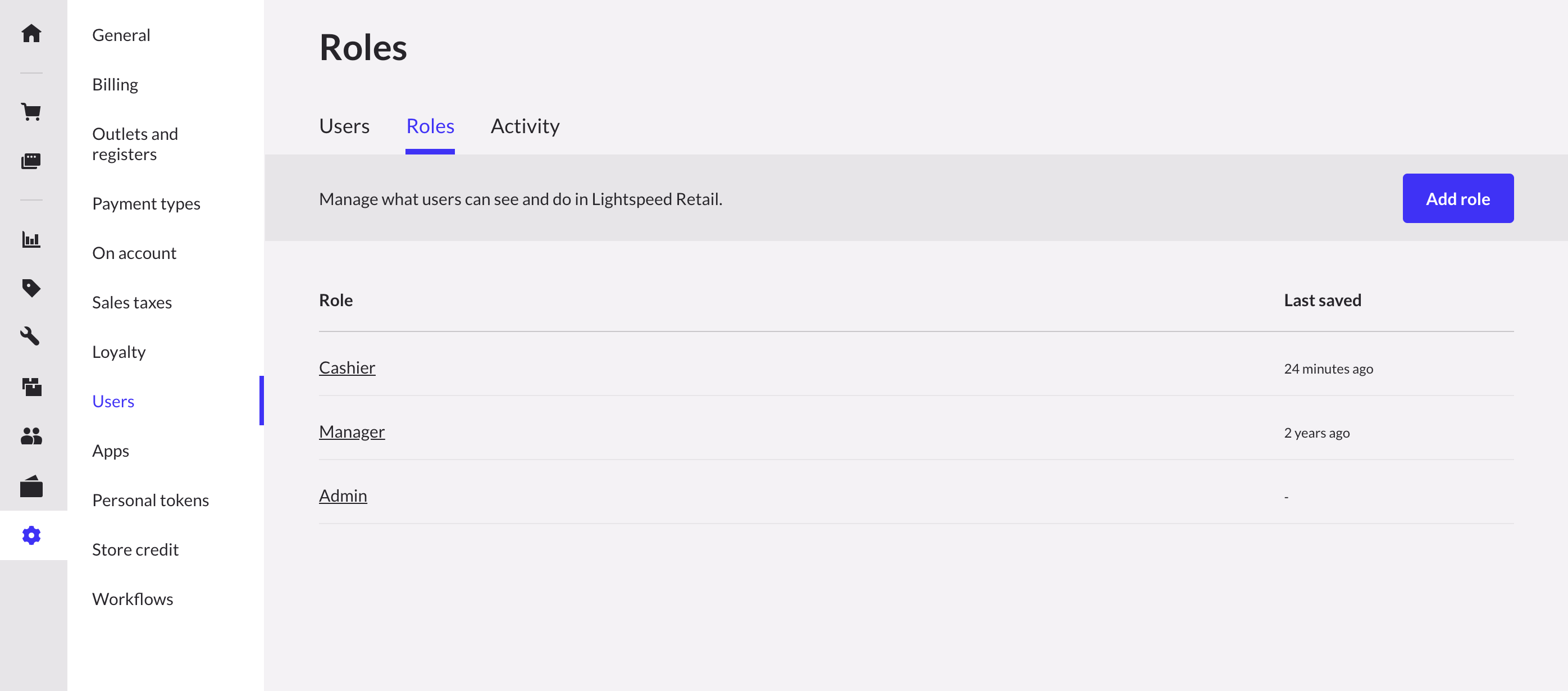1568x691 pixels.
Task: Open the Manager role
Action: pyautogui.click(x=352, y=431)
